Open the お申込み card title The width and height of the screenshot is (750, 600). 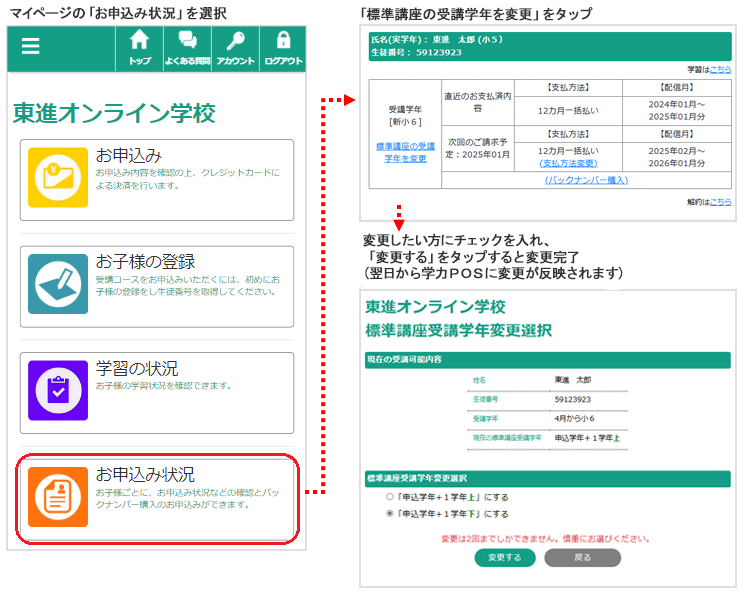(129, 156)
